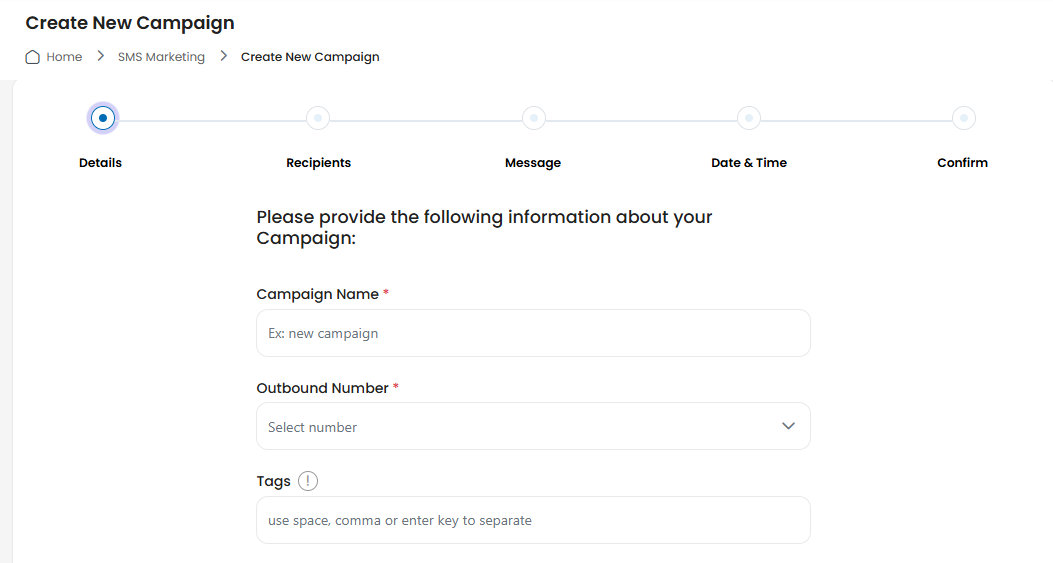Focus the Tags input field

[533, 520]
